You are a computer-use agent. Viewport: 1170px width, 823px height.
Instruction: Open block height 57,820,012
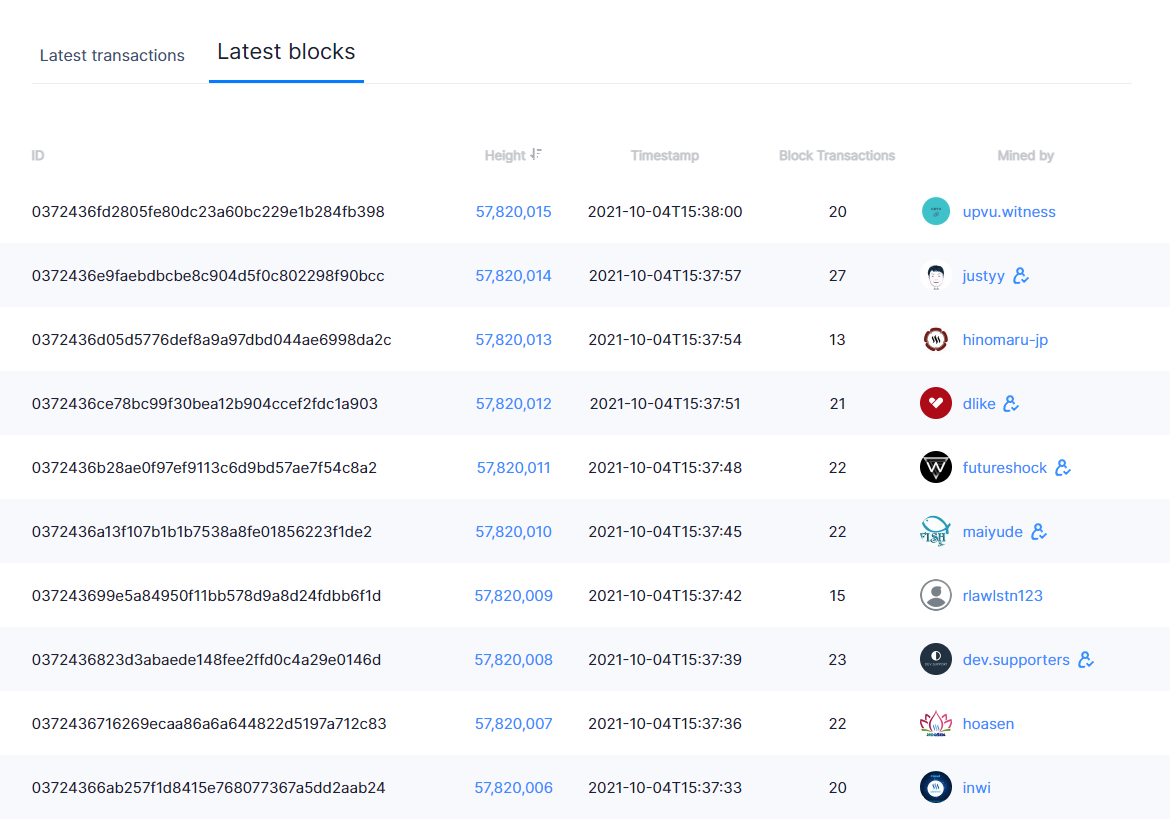513,404
